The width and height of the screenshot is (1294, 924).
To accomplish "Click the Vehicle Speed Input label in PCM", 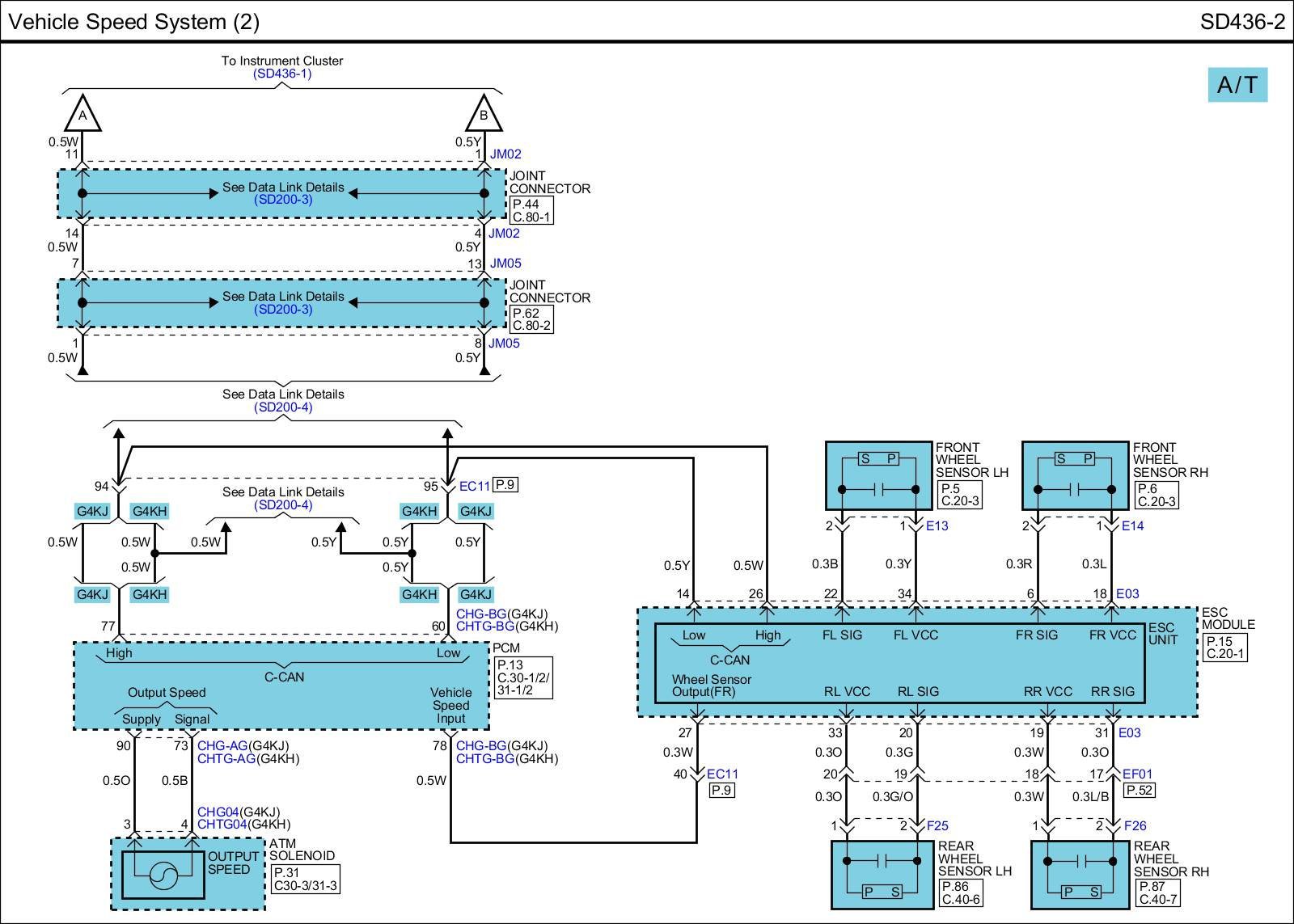I will (x=450, y=705).
